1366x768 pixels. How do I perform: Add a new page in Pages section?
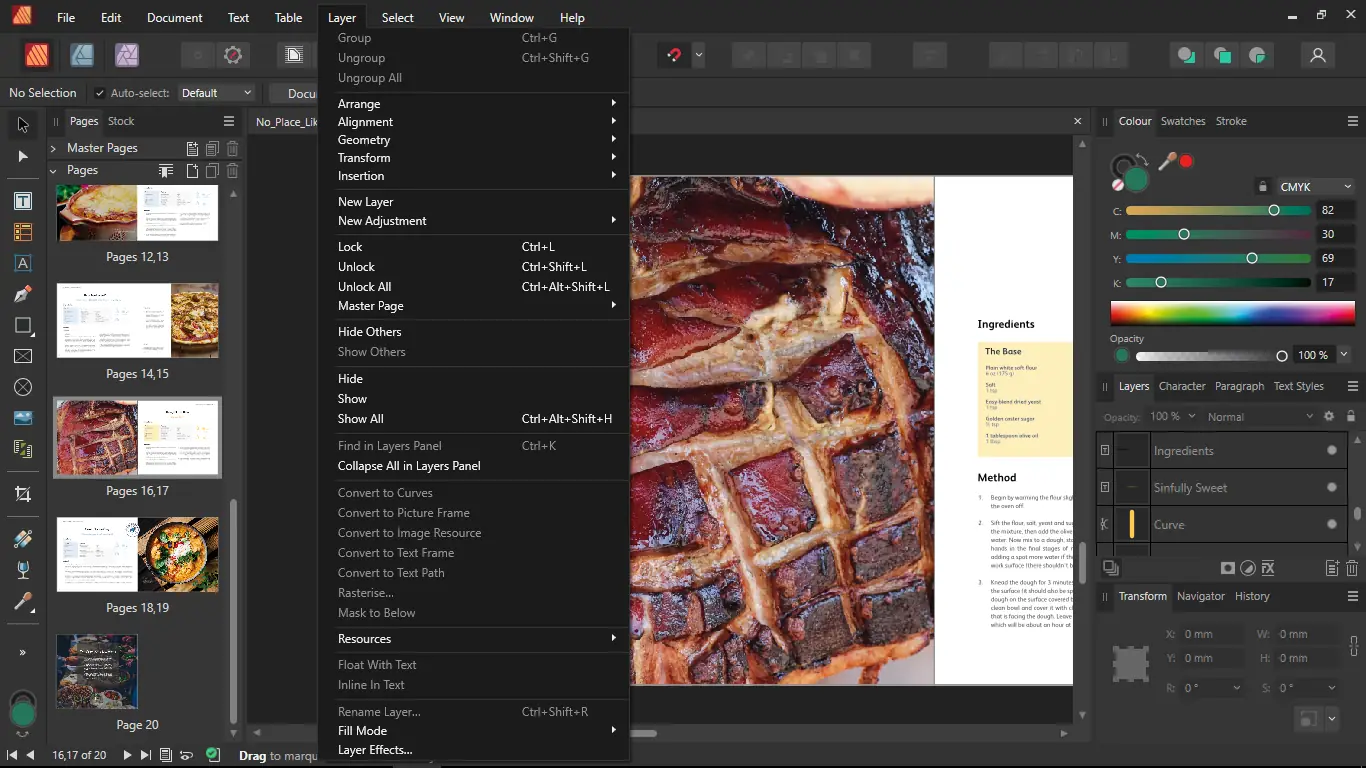point(193,171)
